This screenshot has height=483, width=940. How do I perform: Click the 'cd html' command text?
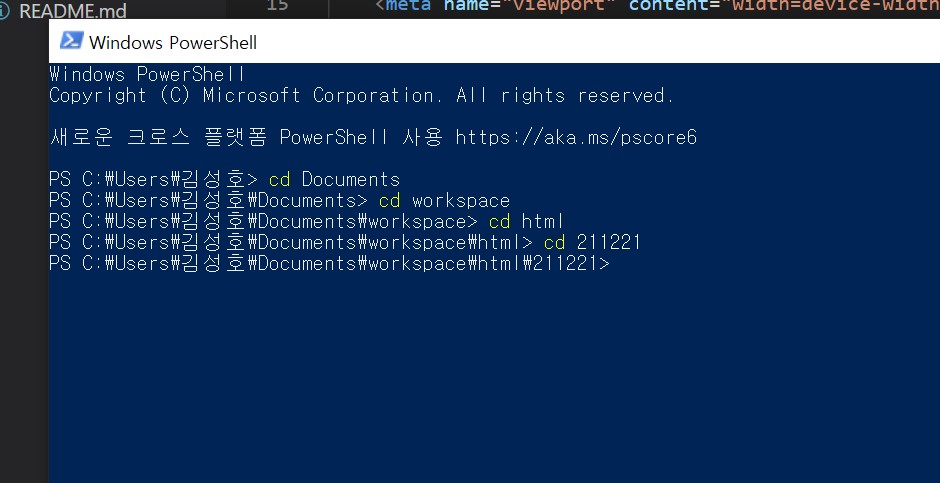pyautogui.click(x=526, y=222)
